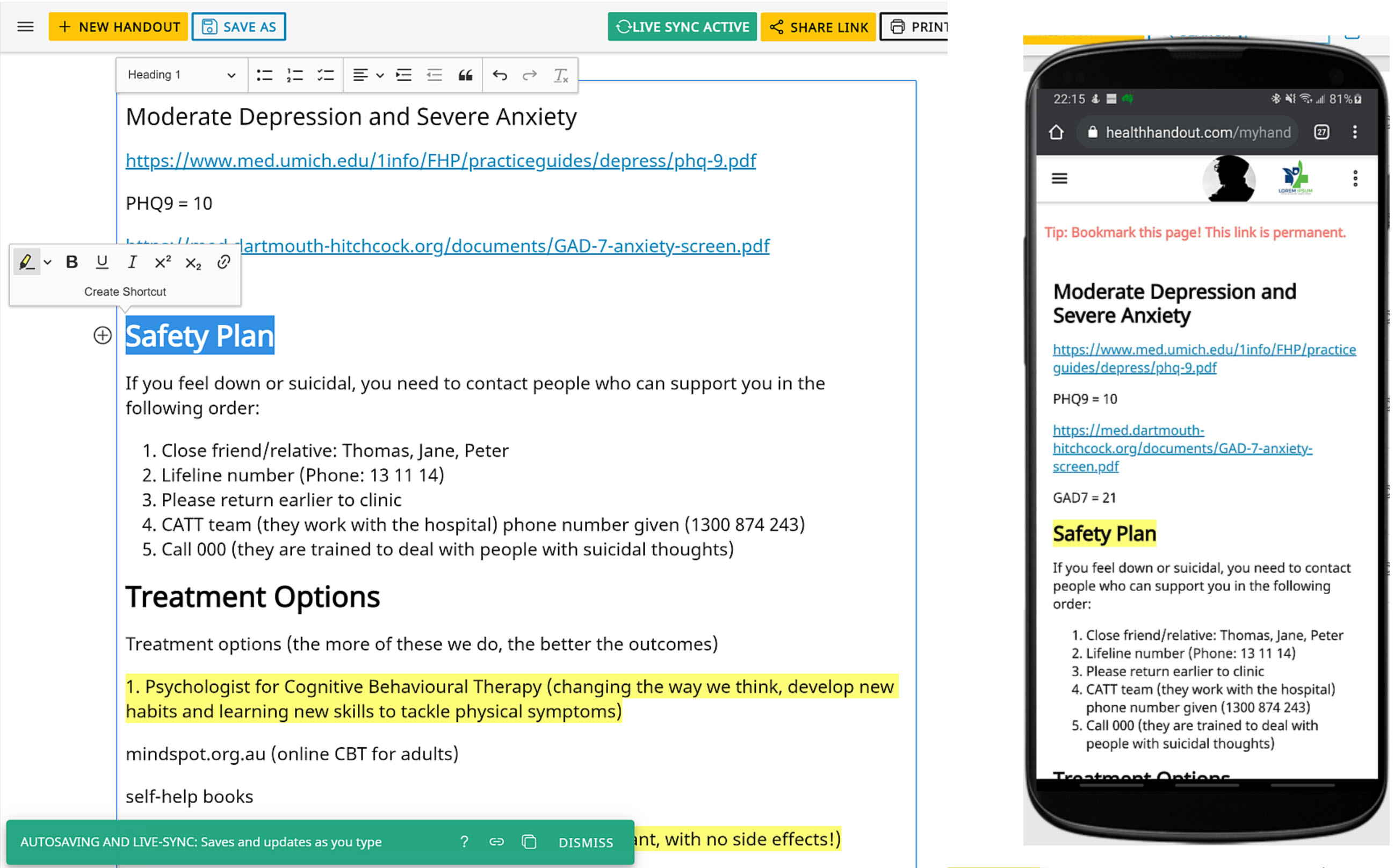Click the link icon in autosave banner
The width and height of the screenshot is (1394, 868).
[x=496, y=842]
